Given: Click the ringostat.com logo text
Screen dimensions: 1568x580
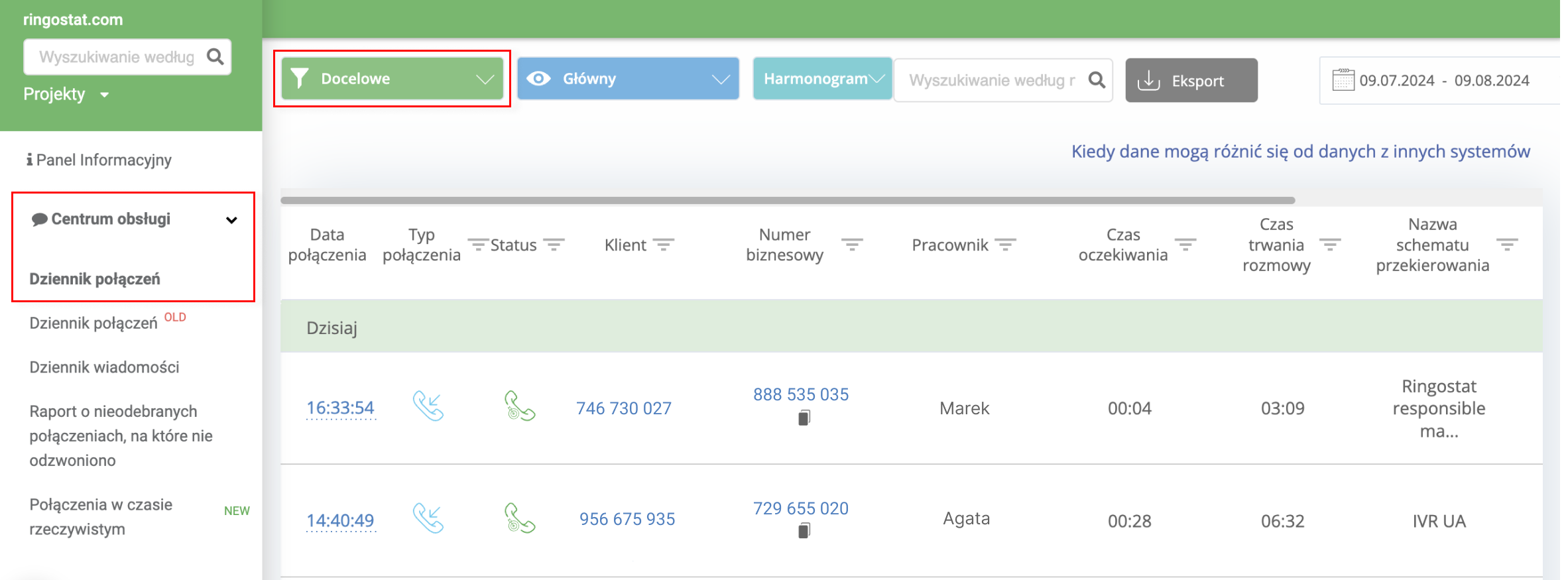Looking at the screenshot, I should point(73,20).
